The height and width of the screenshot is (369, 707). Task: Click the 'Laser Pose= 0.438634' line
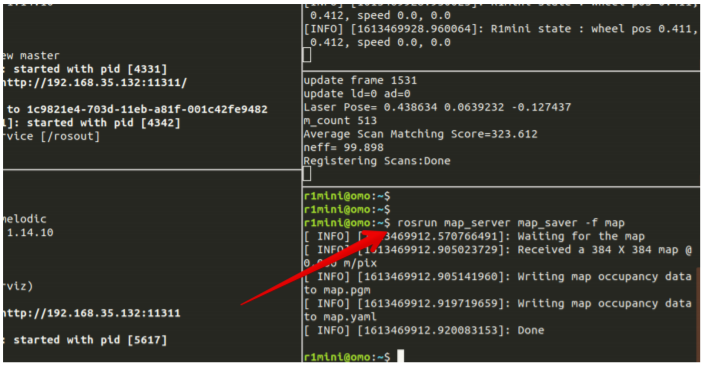[437, 107]
